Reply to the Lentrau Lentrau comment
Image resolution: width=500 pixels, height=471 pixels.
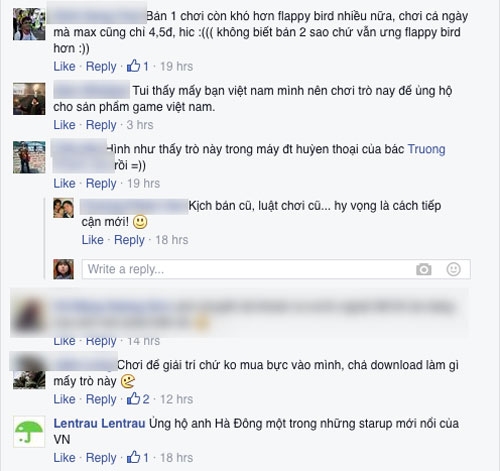pyautogui.click(x=101, y=458)
